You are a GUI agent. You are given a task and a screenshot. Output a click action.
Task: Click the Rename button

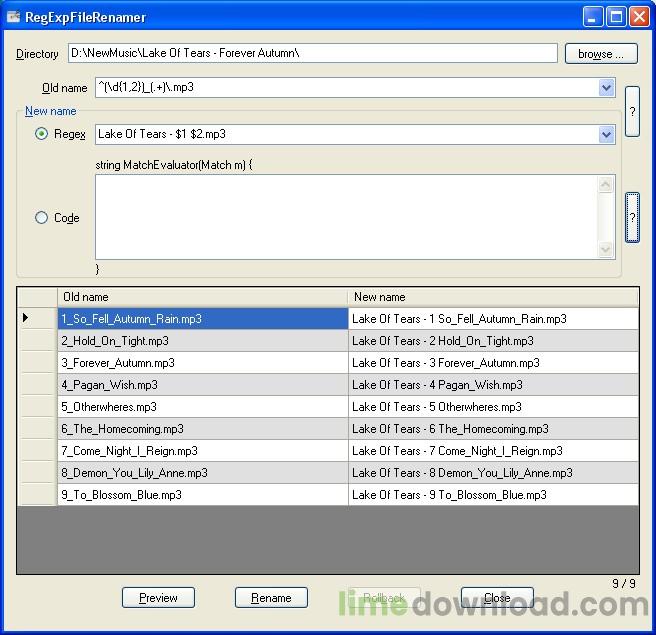point(271,597)
